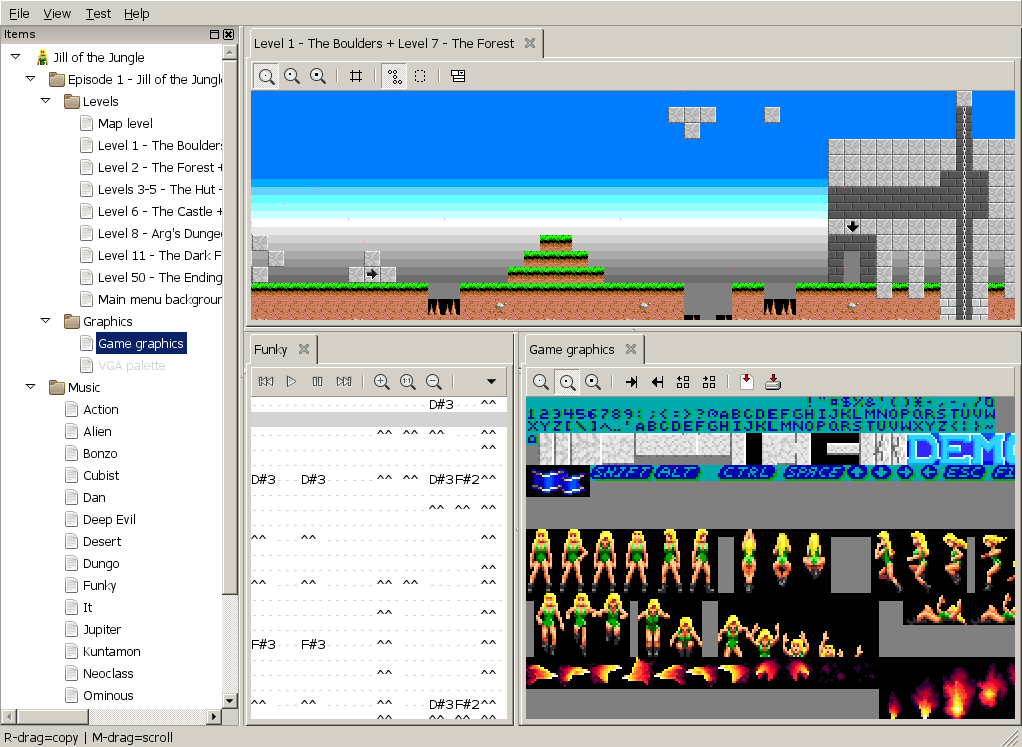Viewport: 1022px width, 747px height.
Task: Seek to next in Funky music toolbar
Action: (x=343, y=381)
